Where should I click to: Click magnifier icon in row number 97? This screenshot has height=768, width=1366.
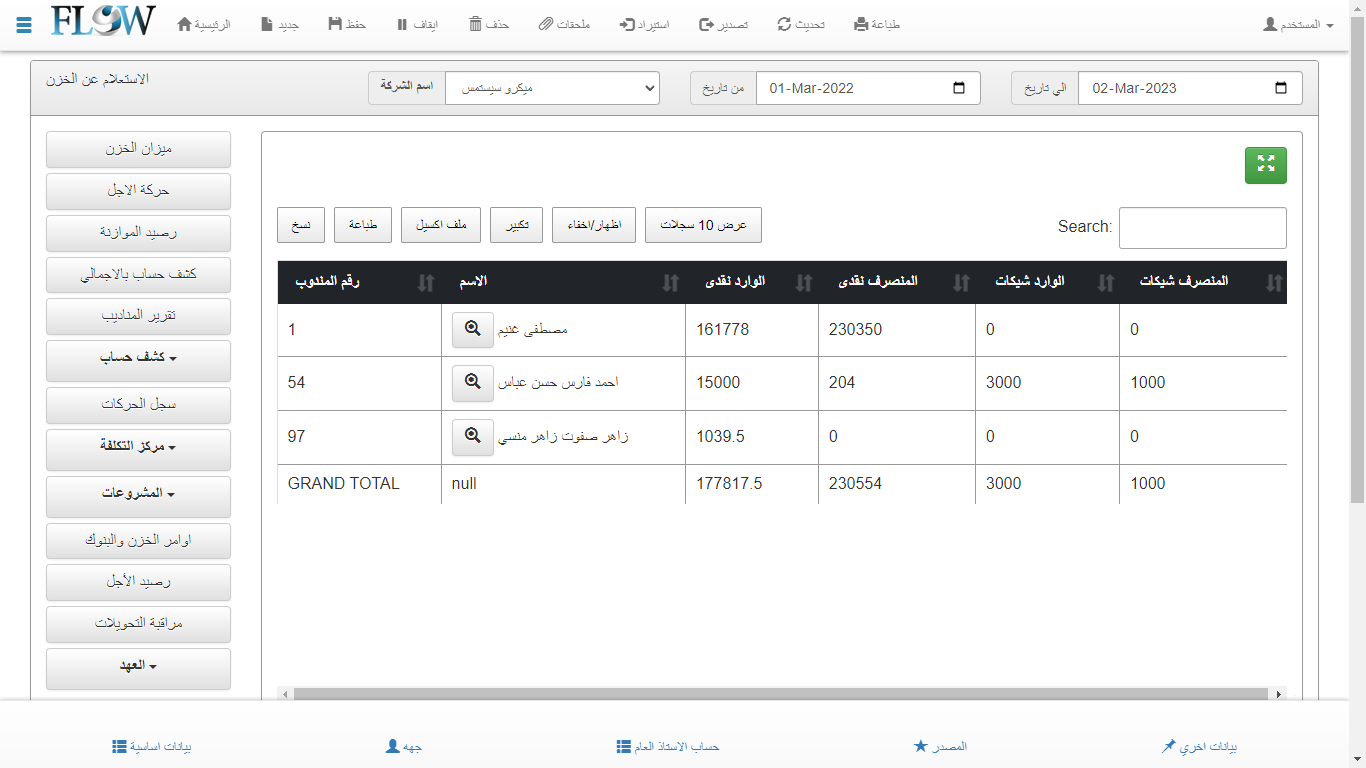472,436
